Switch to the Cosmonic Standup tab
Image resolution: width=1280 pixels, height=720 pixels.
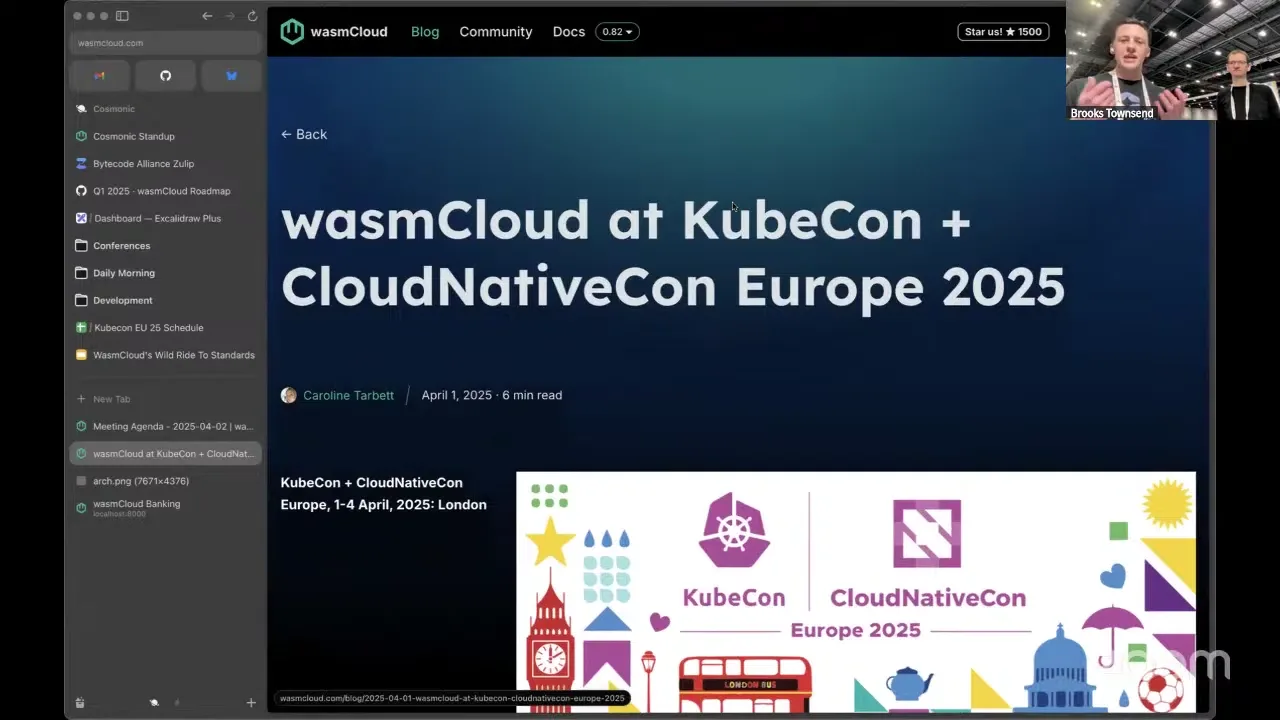click(x=166, y=136)
